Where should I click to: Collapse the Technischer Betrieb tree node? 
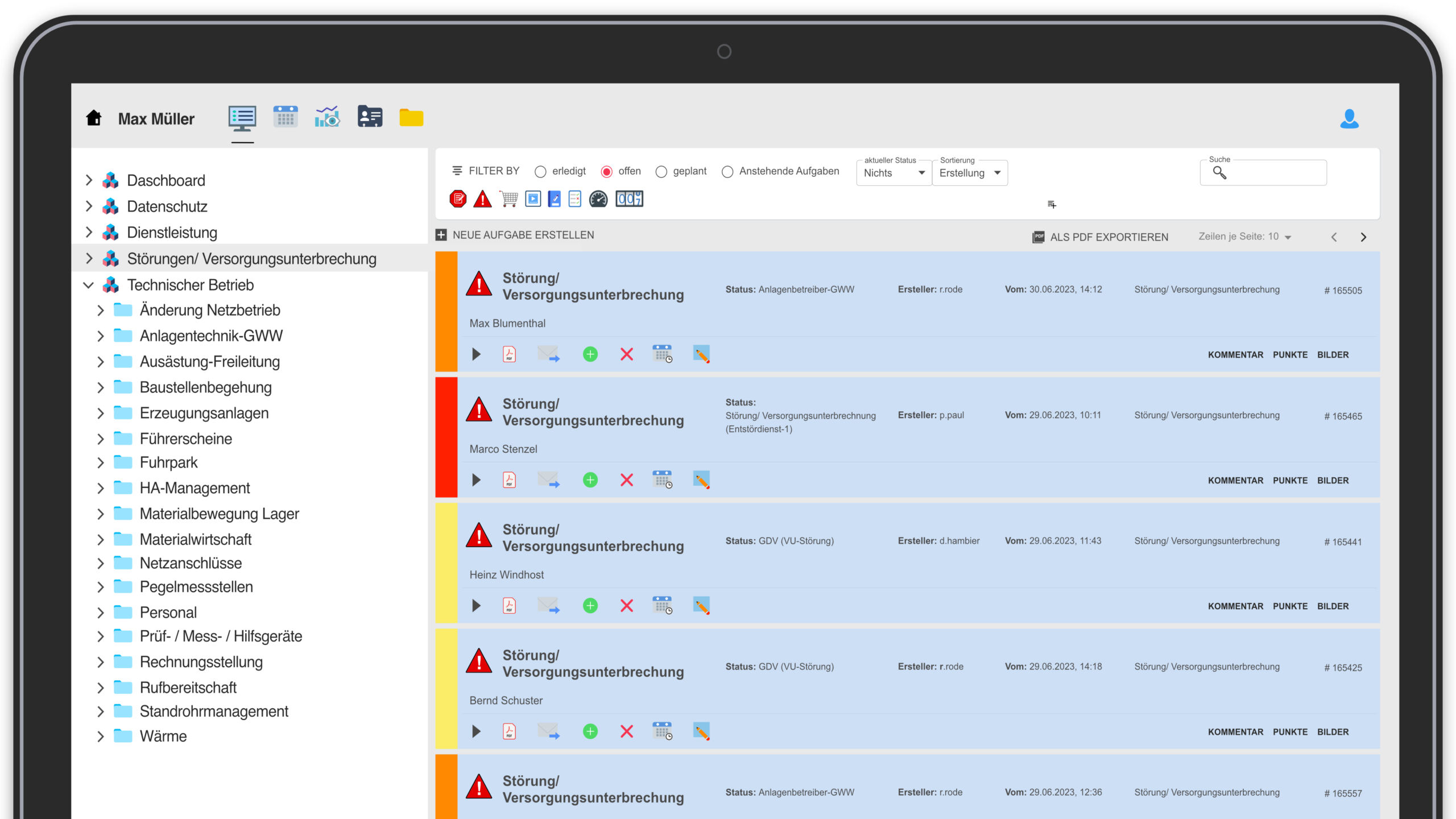[89, 285]
